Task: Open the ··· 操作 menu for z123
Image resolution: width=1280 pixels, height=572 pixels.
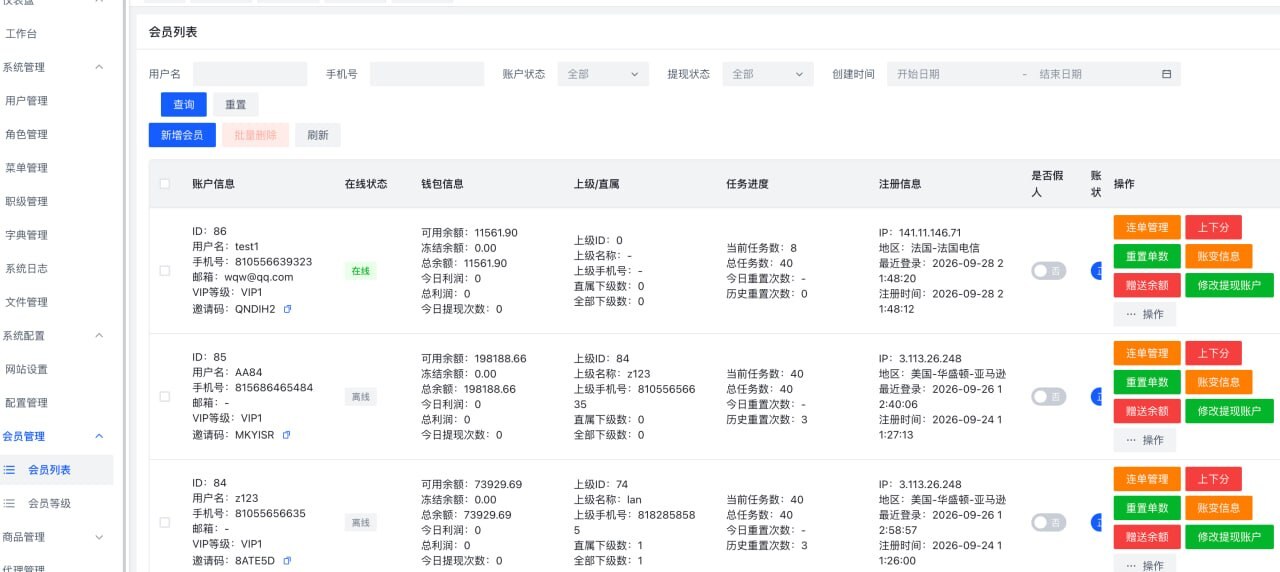Action: coord(1145,565)
